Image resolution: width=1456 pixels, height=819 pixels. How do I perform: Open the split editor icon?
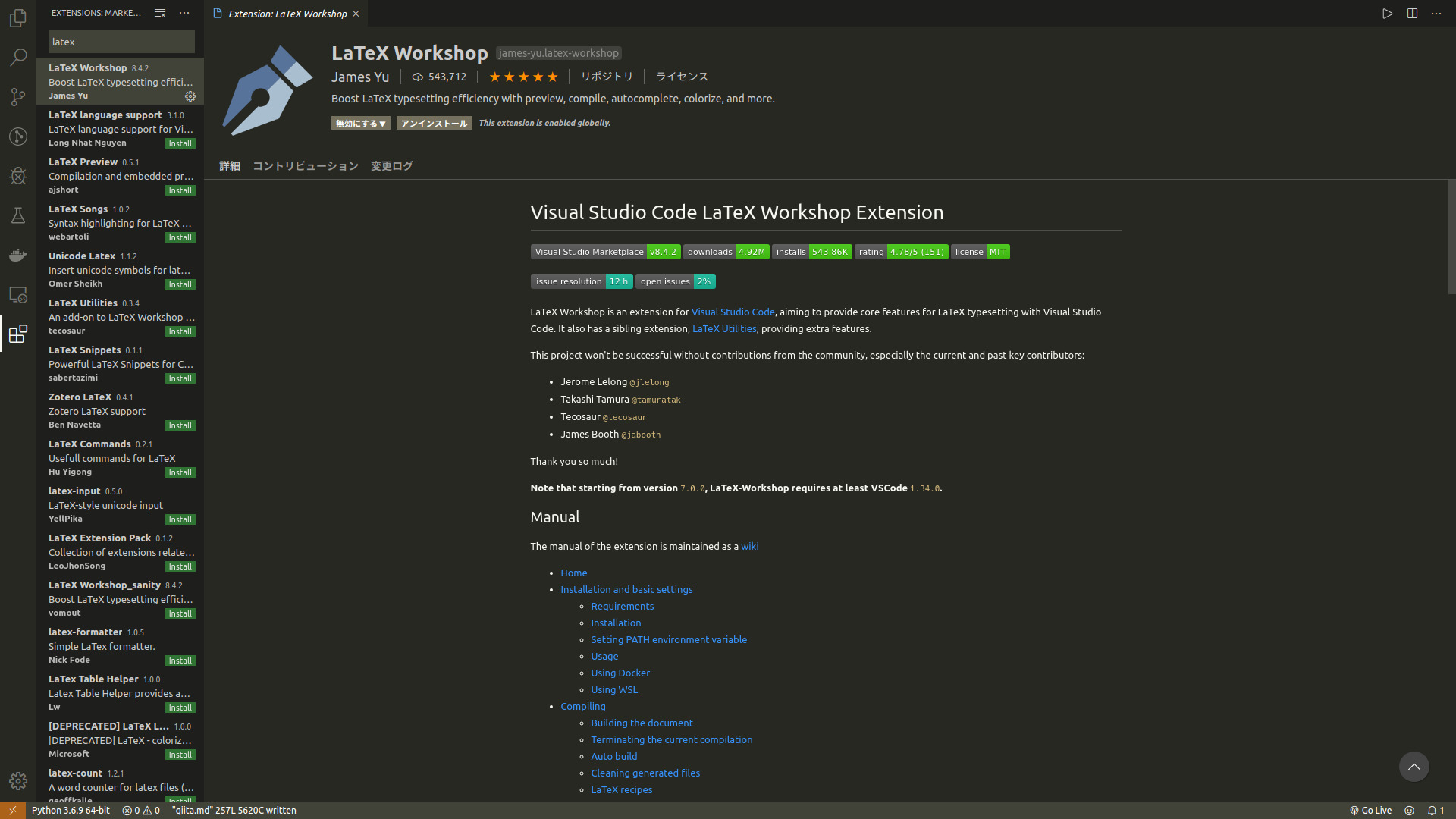coord(1412,14)
